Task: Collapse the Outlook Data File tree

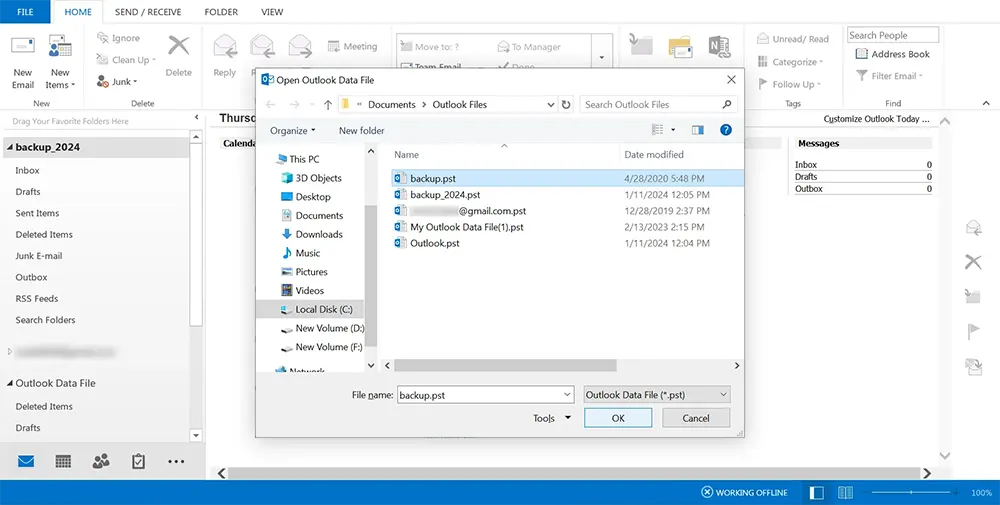Action: 10,383
